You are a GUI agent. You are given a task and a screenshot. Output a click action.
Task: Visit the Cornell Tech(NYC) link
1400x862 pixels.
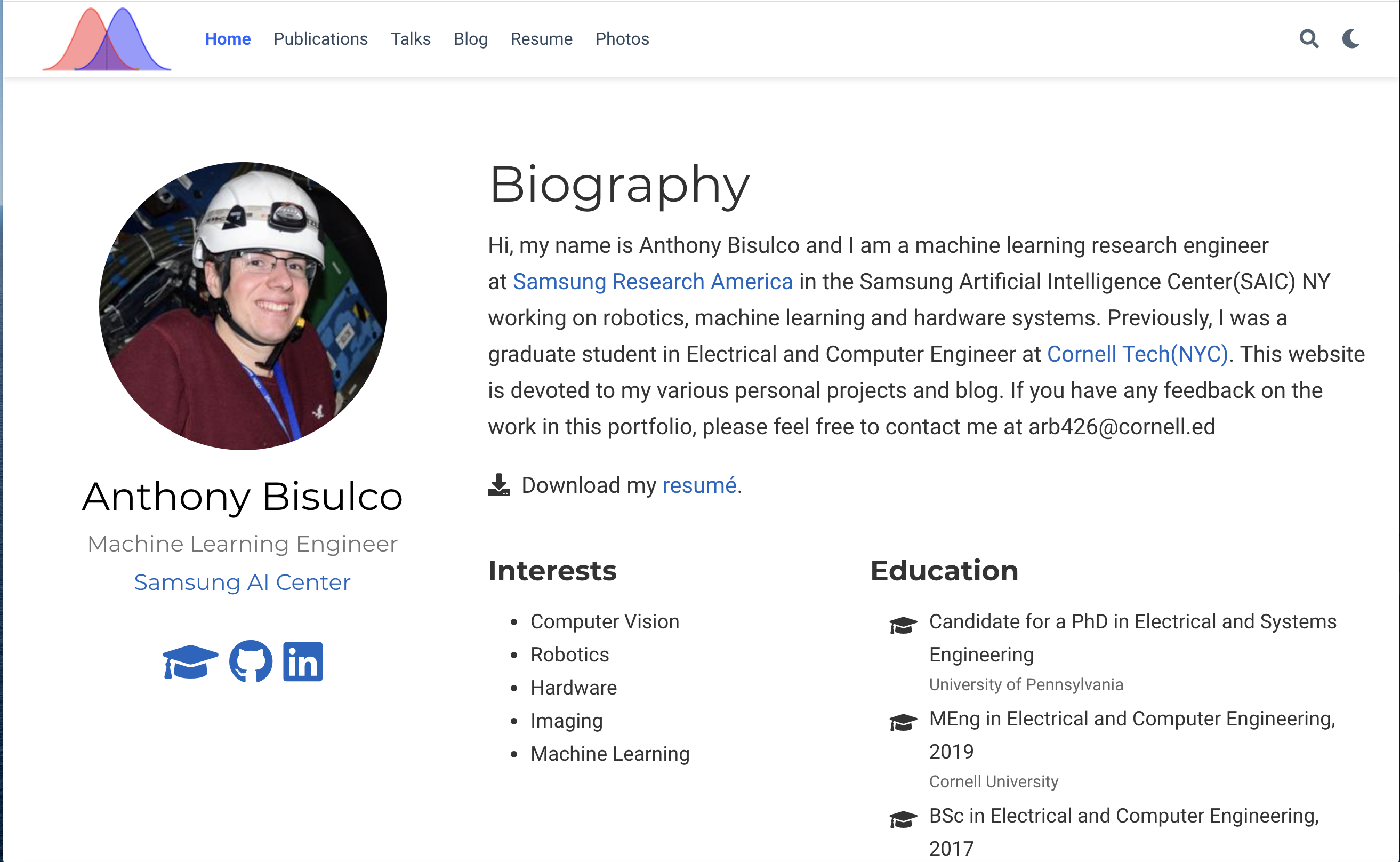(1137, 354)
